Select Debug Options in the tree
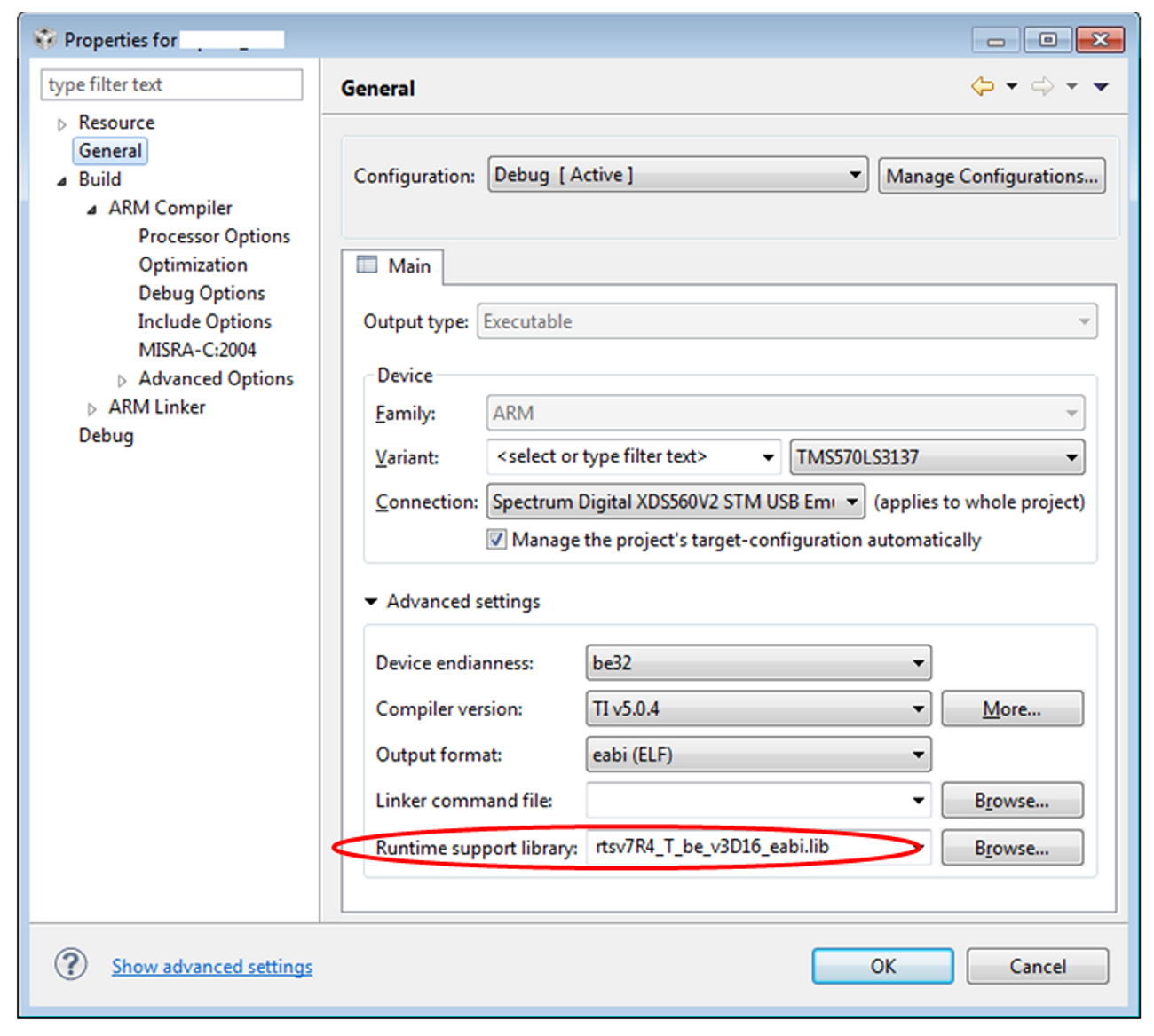This screenshot has height=1036, width=1154. coord(202,293)
